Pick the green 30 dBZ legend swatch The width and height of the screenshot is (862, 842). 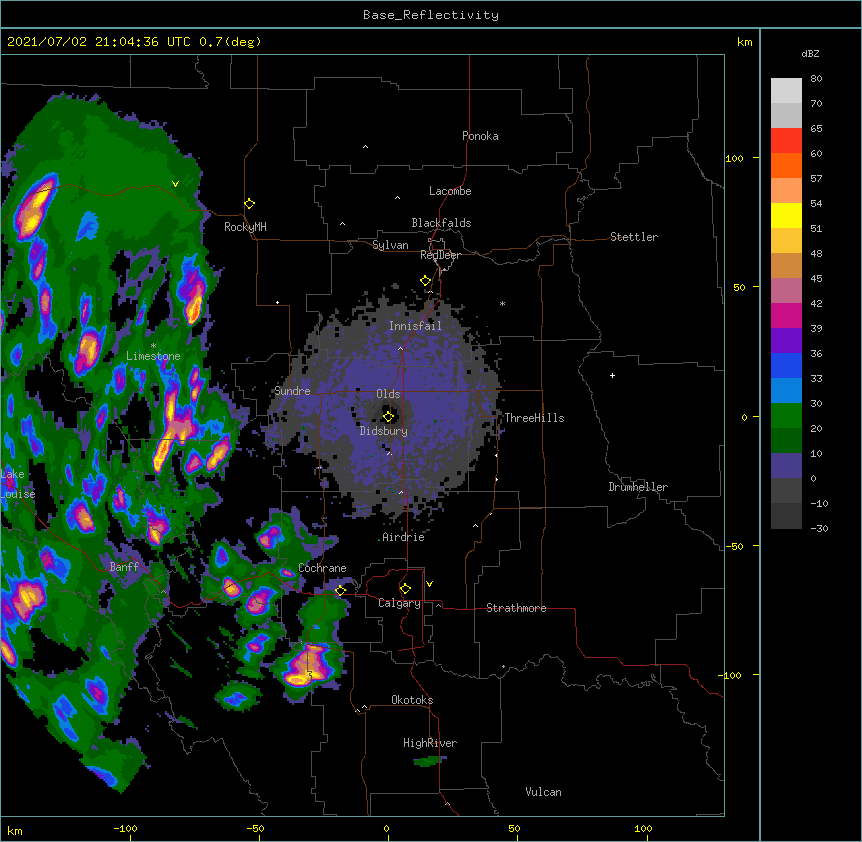[786, 416]
